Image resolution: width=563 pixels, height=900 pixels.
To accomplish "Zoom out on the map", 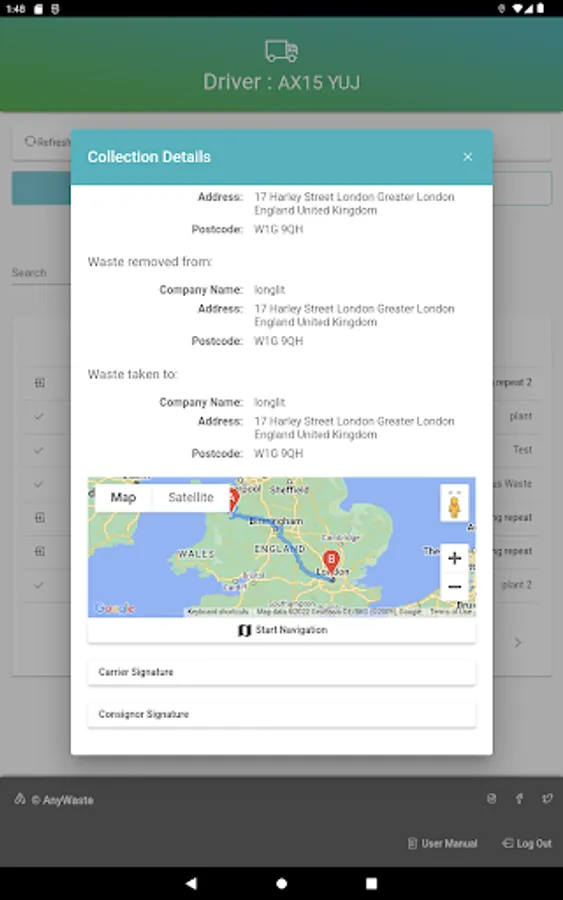I will (455, 587).
